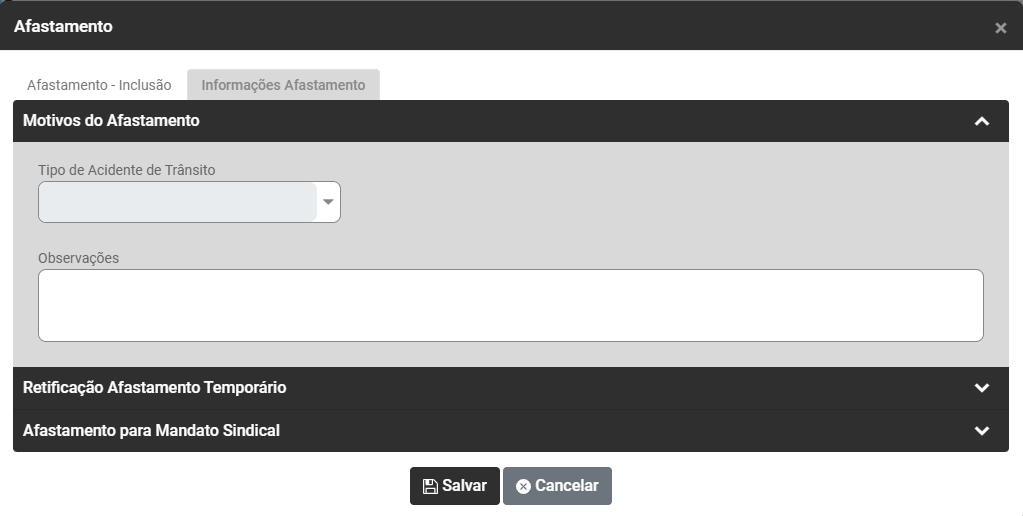Click the floppy disk icon on Salvar
This screenshot has width=1023, height=516.
pyautogui.click(x=430, y=486)
